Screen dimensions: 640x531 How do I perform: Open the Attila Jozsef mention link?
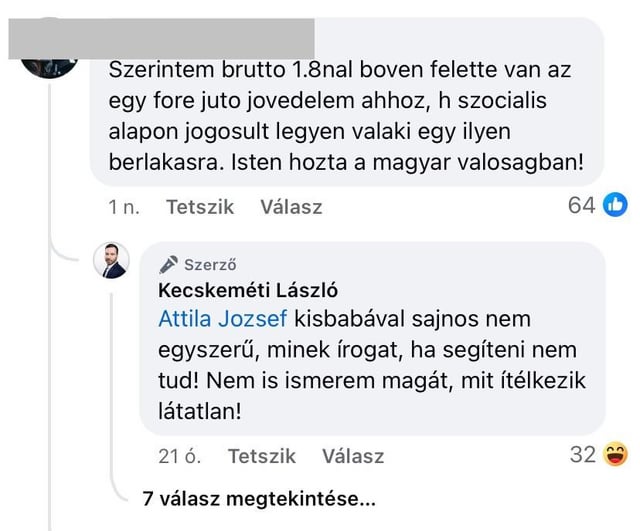[223, 319]
